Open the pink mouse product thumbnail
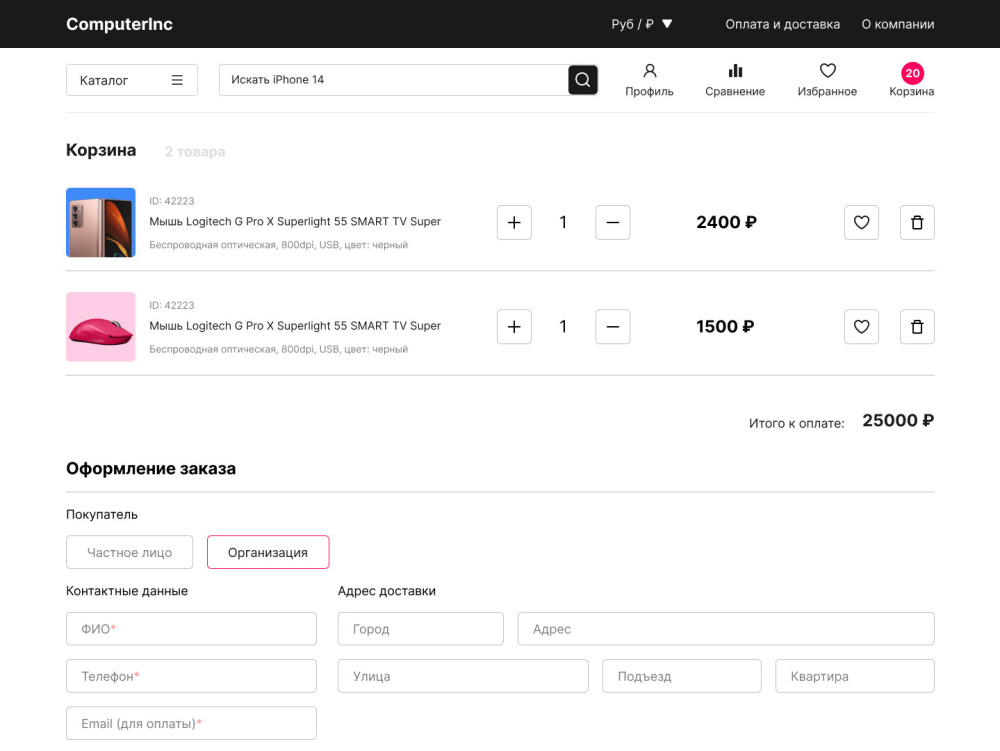The height and width of the screenshot is (751, 1000). [x=101, y=327]
